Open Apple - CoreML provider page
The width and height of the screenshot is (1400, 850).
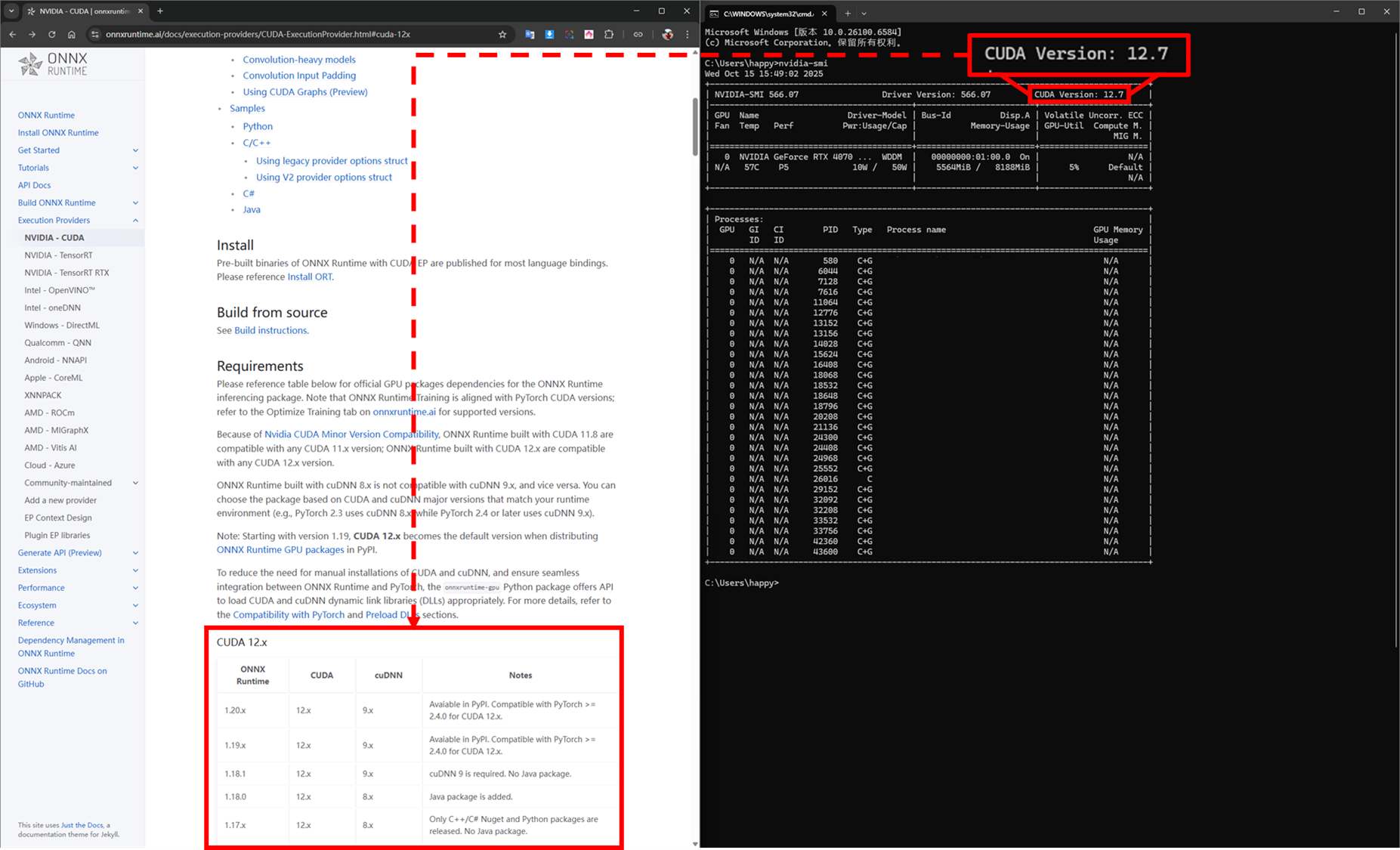point(54,378)
